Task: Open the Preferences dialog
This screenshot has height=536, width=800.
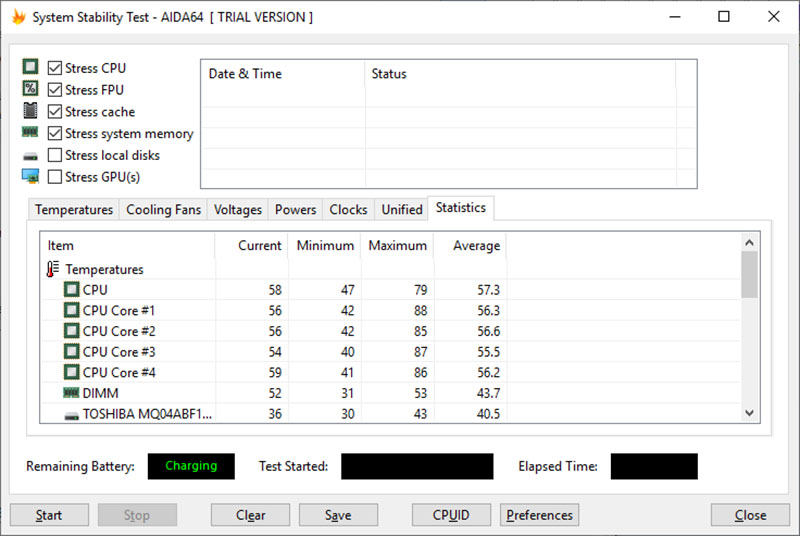Action: pyautogui.click(x=539, y=515)
